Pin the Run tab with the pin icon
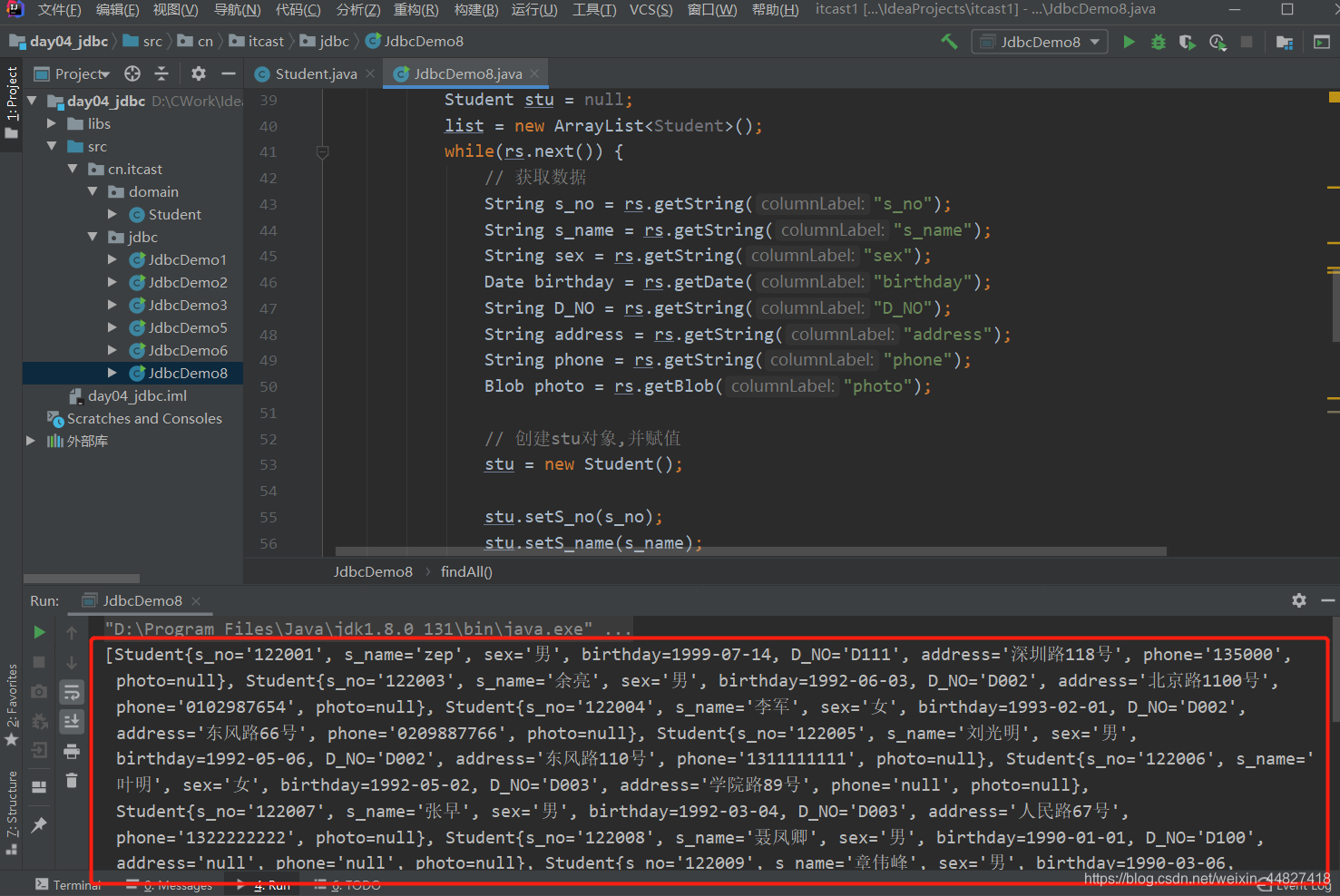Screen dimensions: 1340x896 point(39,824)
